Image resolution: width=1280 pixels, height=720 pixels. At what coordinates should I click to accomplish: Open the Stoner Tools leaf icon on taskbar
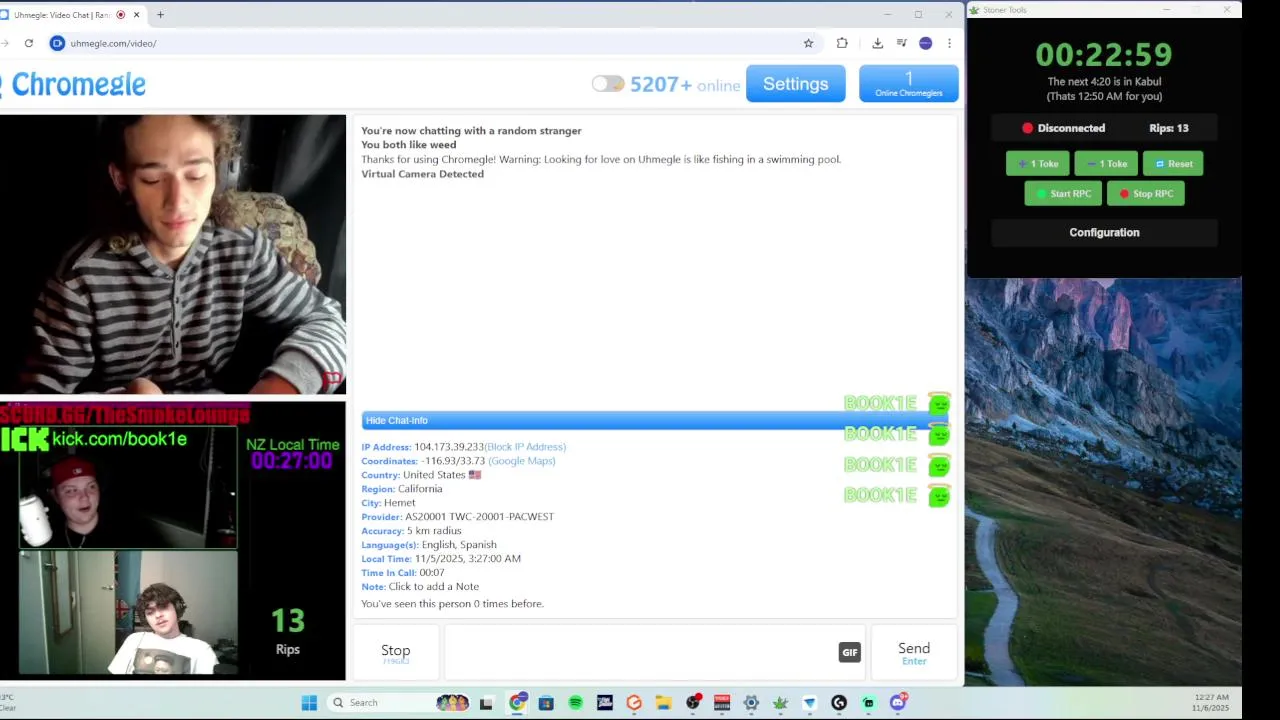click(x=780, y=703)
